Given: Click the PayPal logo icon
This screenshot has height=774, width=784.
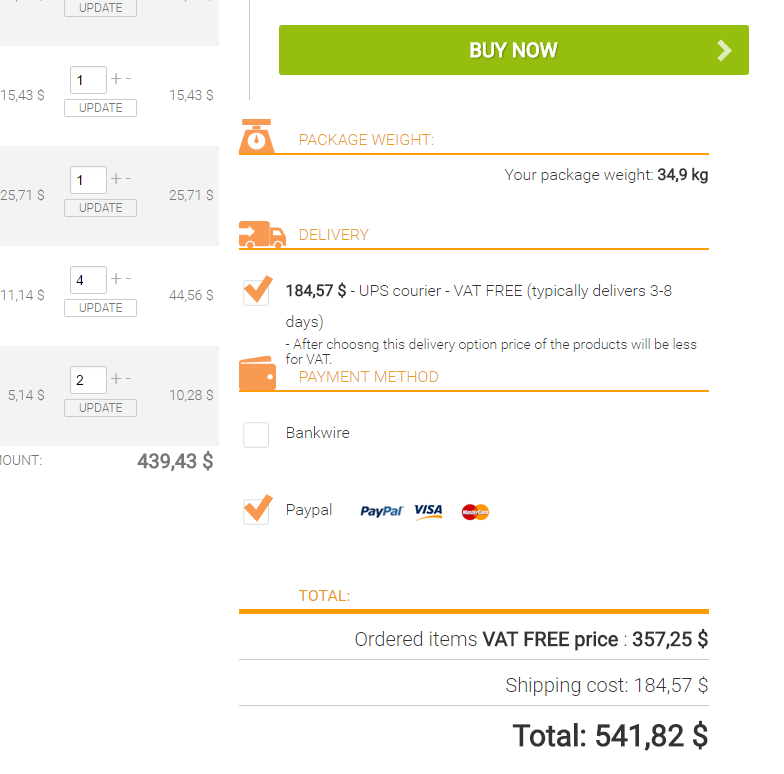Looking at the screenshot, I should pyautogui.click(x=381, y=511).
